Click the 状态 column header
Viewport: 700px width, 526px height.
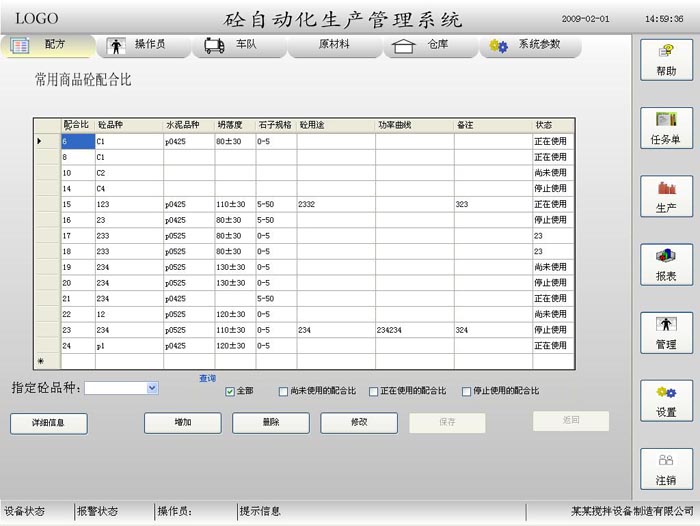click(554, 125)
